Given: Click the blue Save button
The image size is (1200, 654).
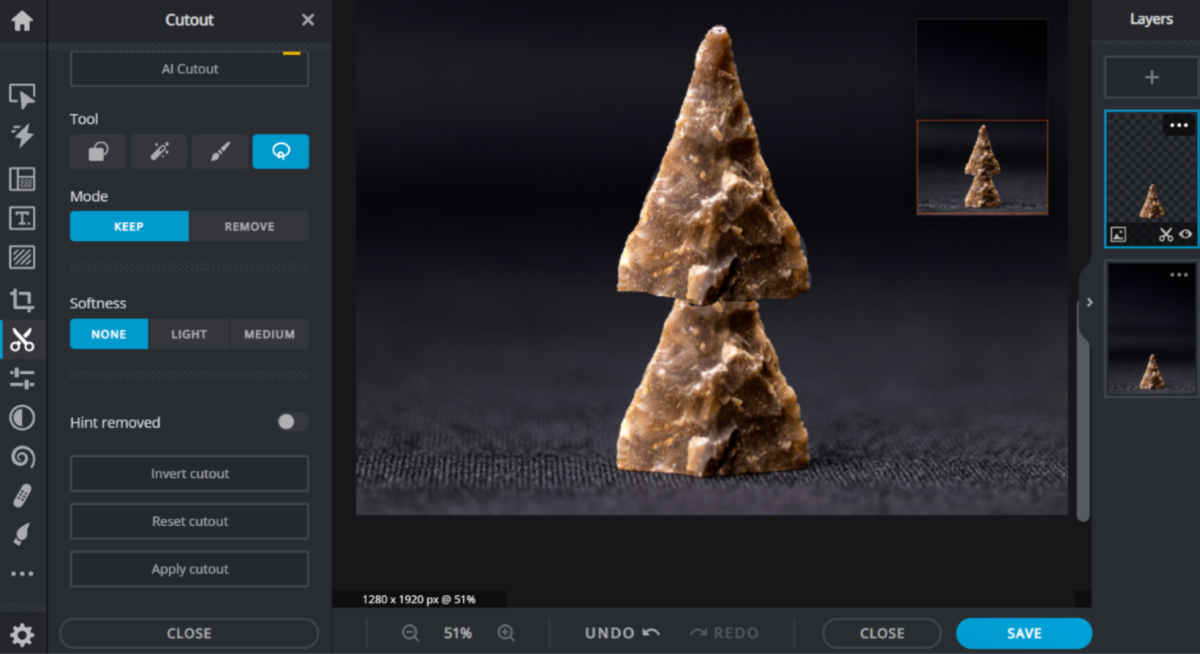Looking at the screenshot, I should point(1023,633).
